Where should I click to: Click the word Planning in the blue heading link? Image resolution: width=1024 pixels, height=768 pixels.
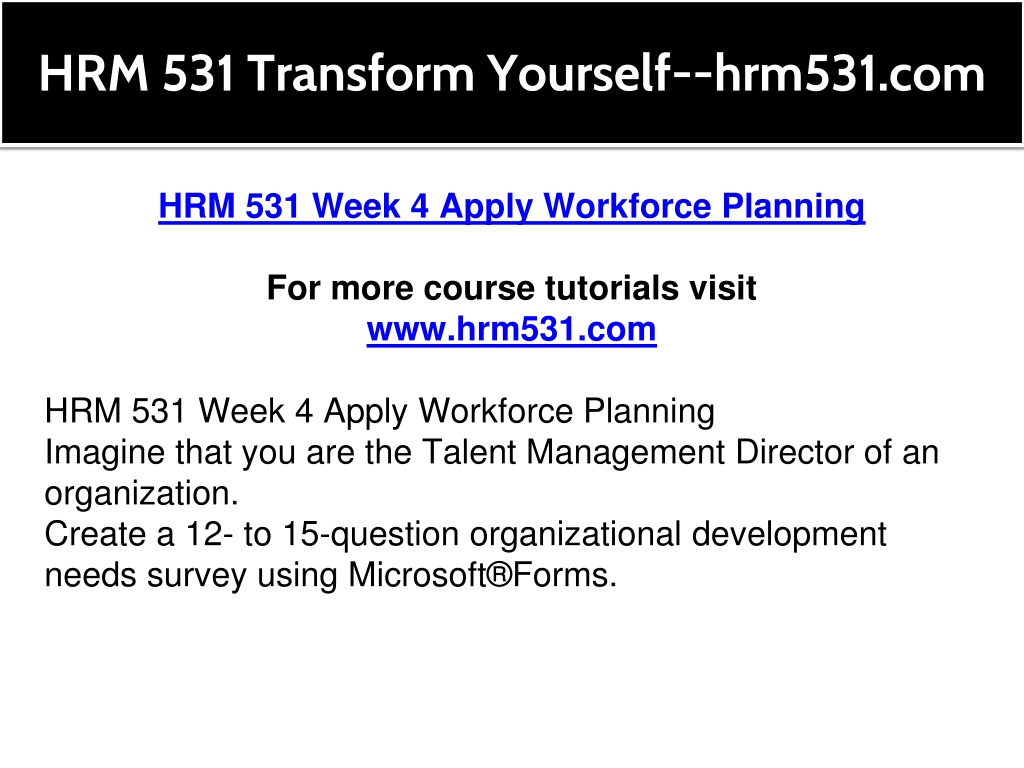click(793, 206)
